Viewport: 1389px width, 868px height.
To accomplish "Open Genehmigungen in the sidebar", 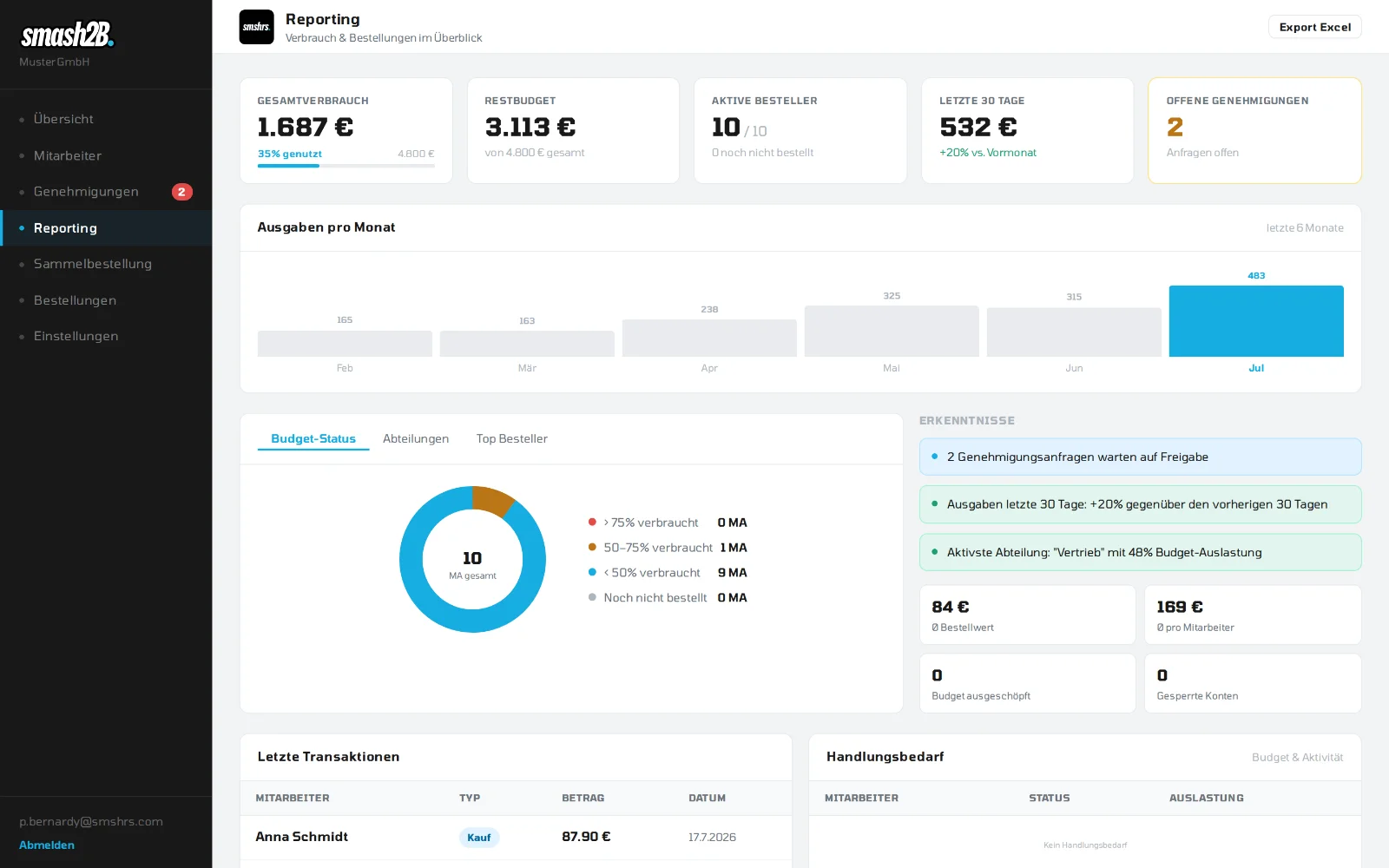I will point(106,192).
